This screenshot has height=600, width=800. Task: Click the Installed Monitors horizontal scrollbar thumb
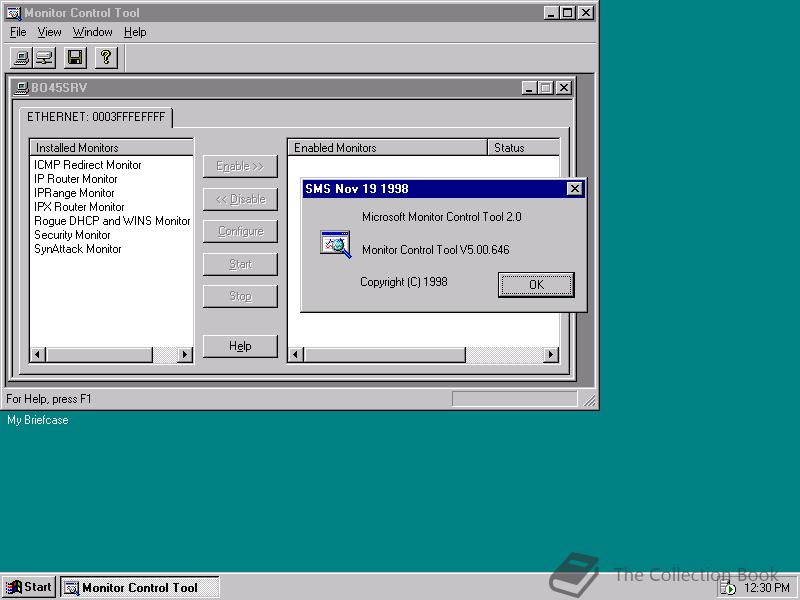point(99,354)
